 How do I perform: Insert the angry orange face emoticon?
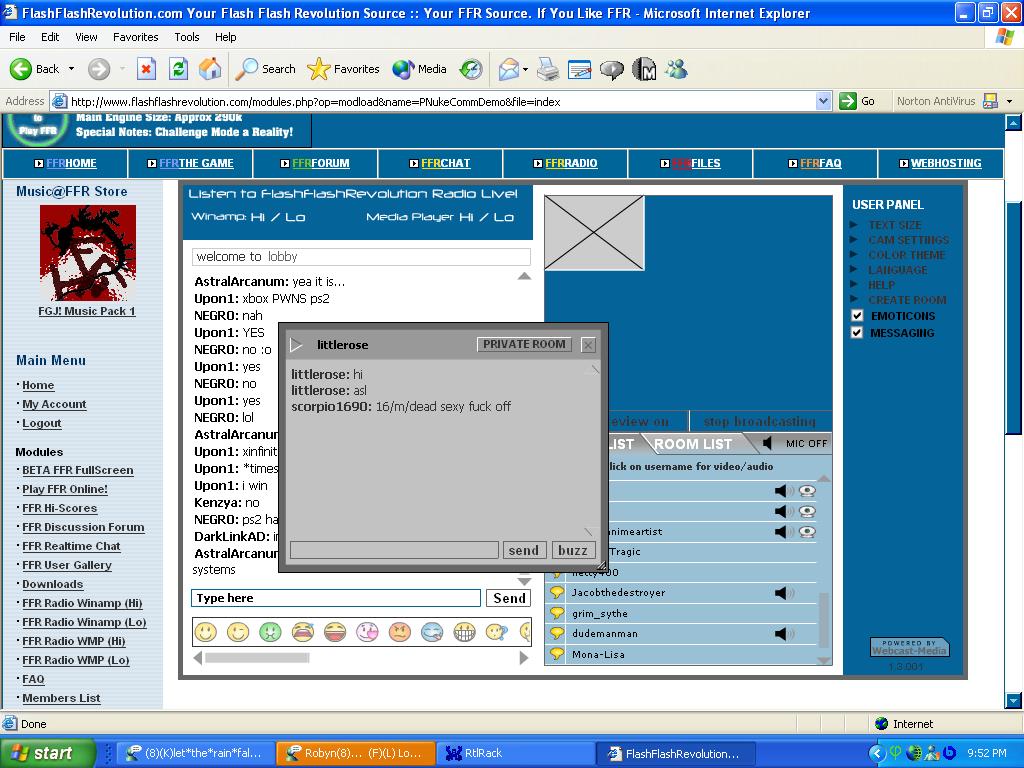click(x=400, y=632)
